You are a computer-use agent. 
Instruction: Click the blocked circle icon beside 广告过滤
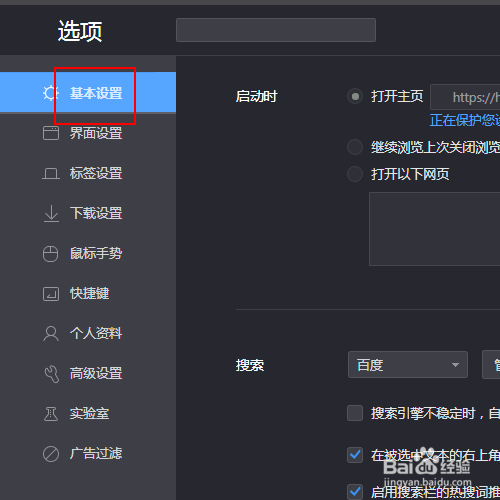click(x=51, y=454)
